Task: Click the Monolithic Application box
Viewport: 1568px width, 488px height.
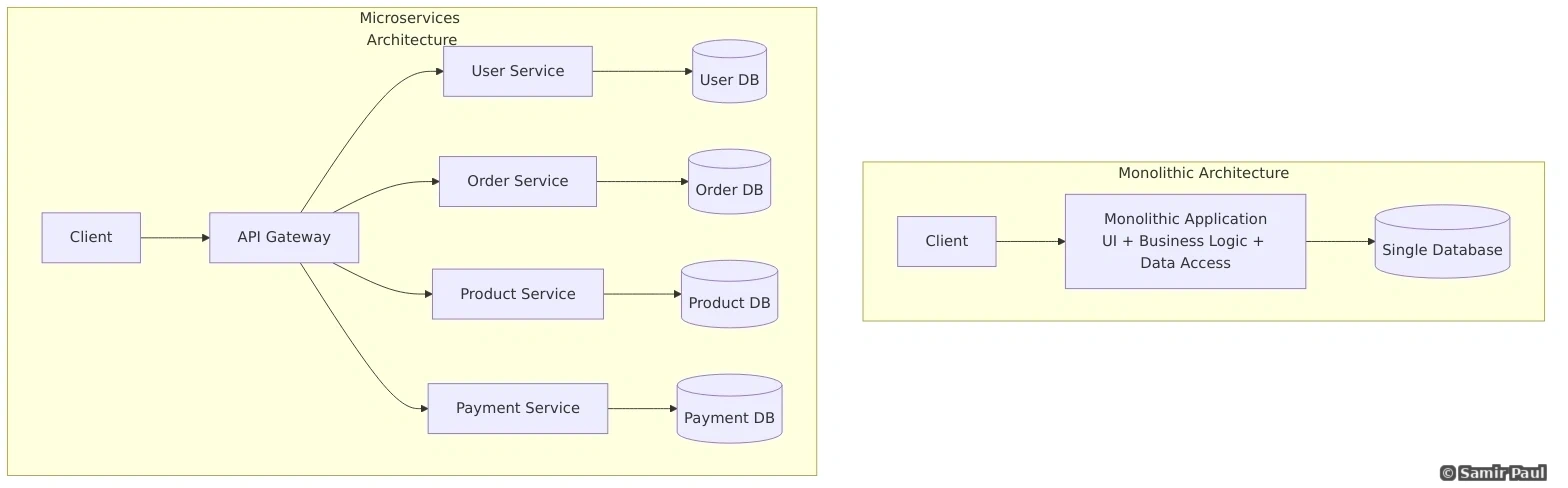Action: pos(1185,242)
